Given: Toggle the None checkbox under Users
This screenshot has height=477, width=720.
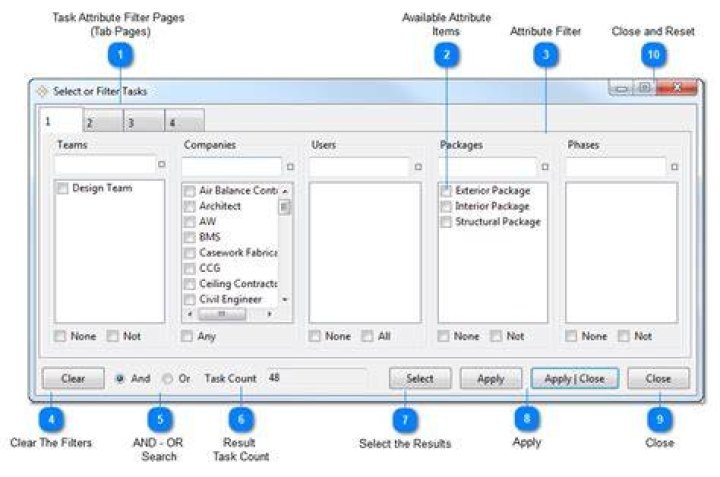Looking at the screenshot, I should click(315, 336).
